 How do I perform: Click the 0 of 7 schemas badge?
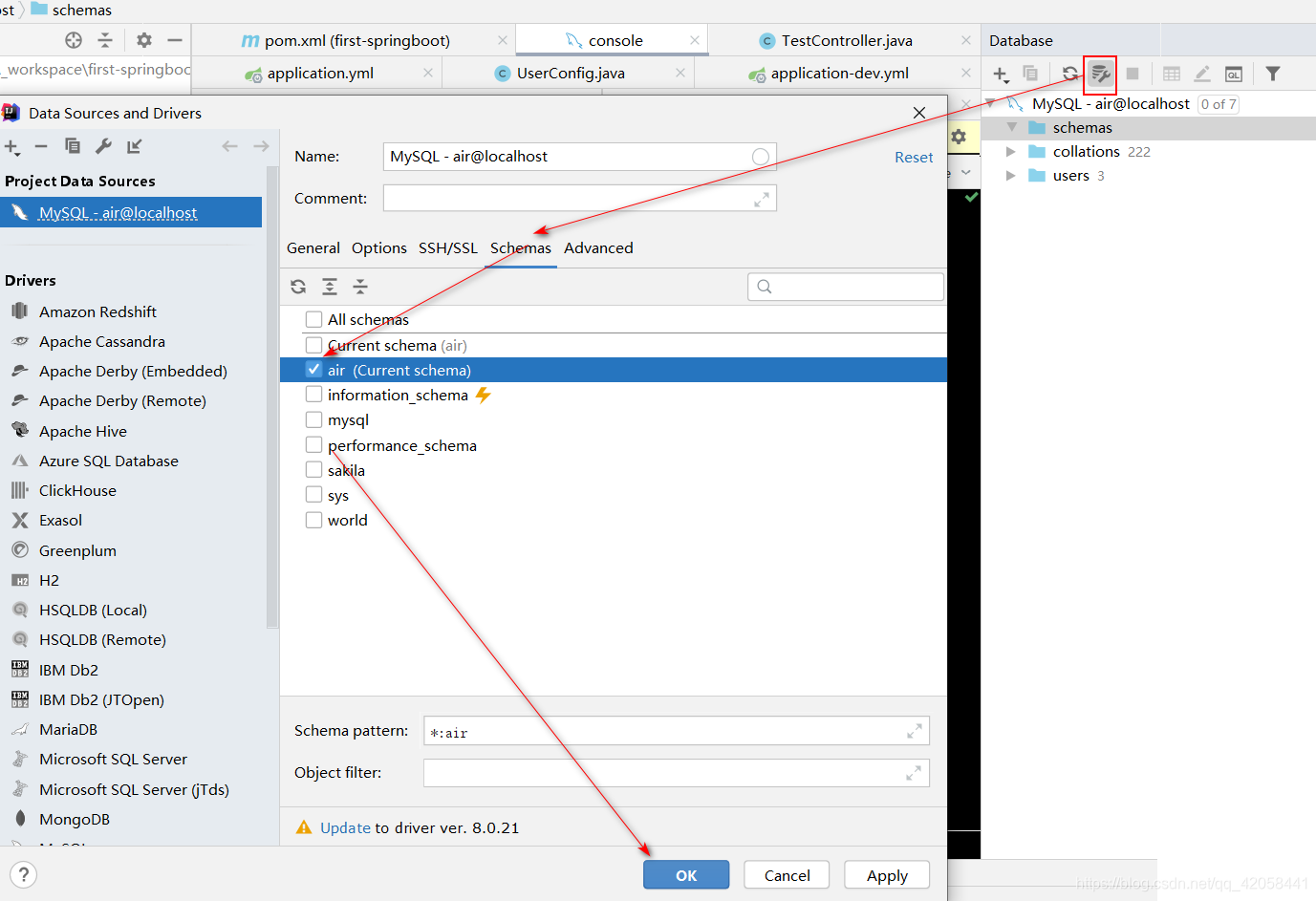pos(1219,104)
